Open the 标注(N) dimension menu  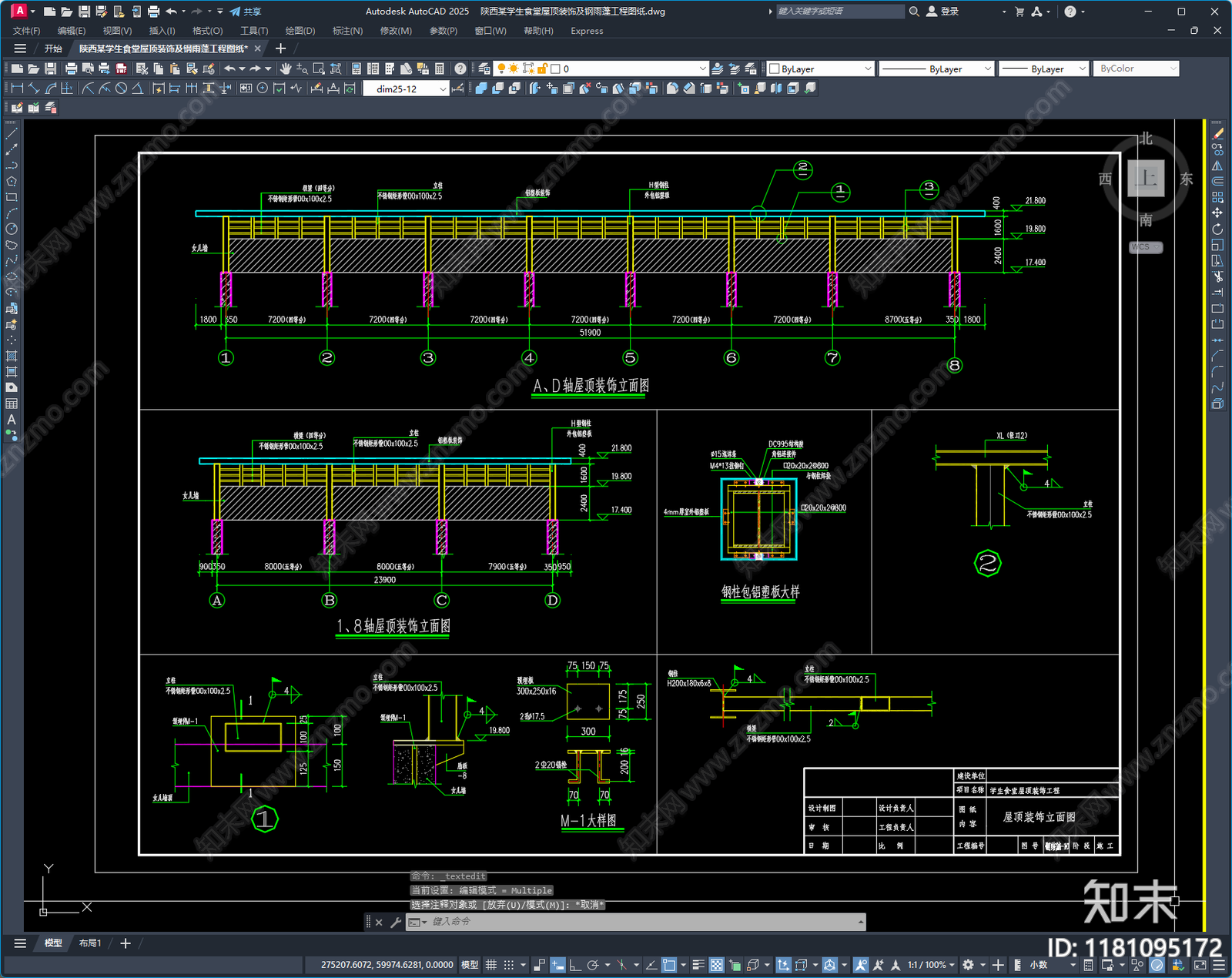point(347,31)
